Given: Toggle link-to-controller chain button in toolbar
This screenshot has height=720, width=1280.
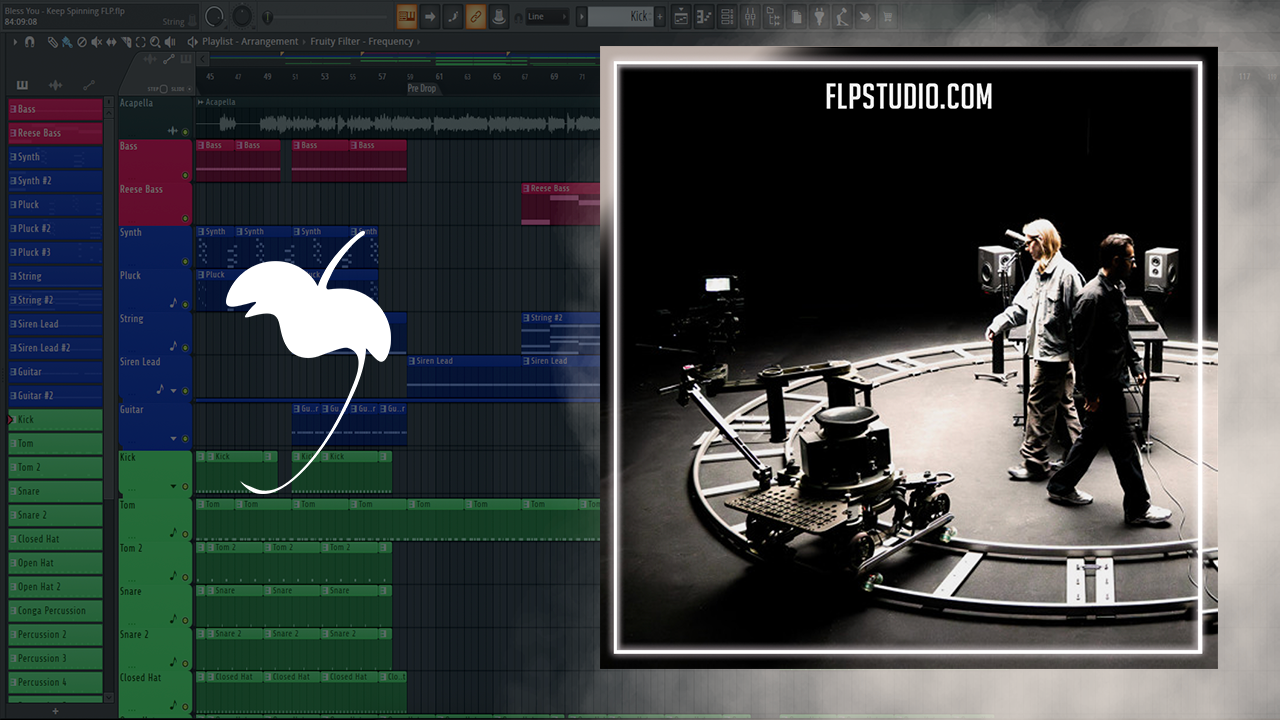Looking at the screenshot, I should (x=476, y=17).
